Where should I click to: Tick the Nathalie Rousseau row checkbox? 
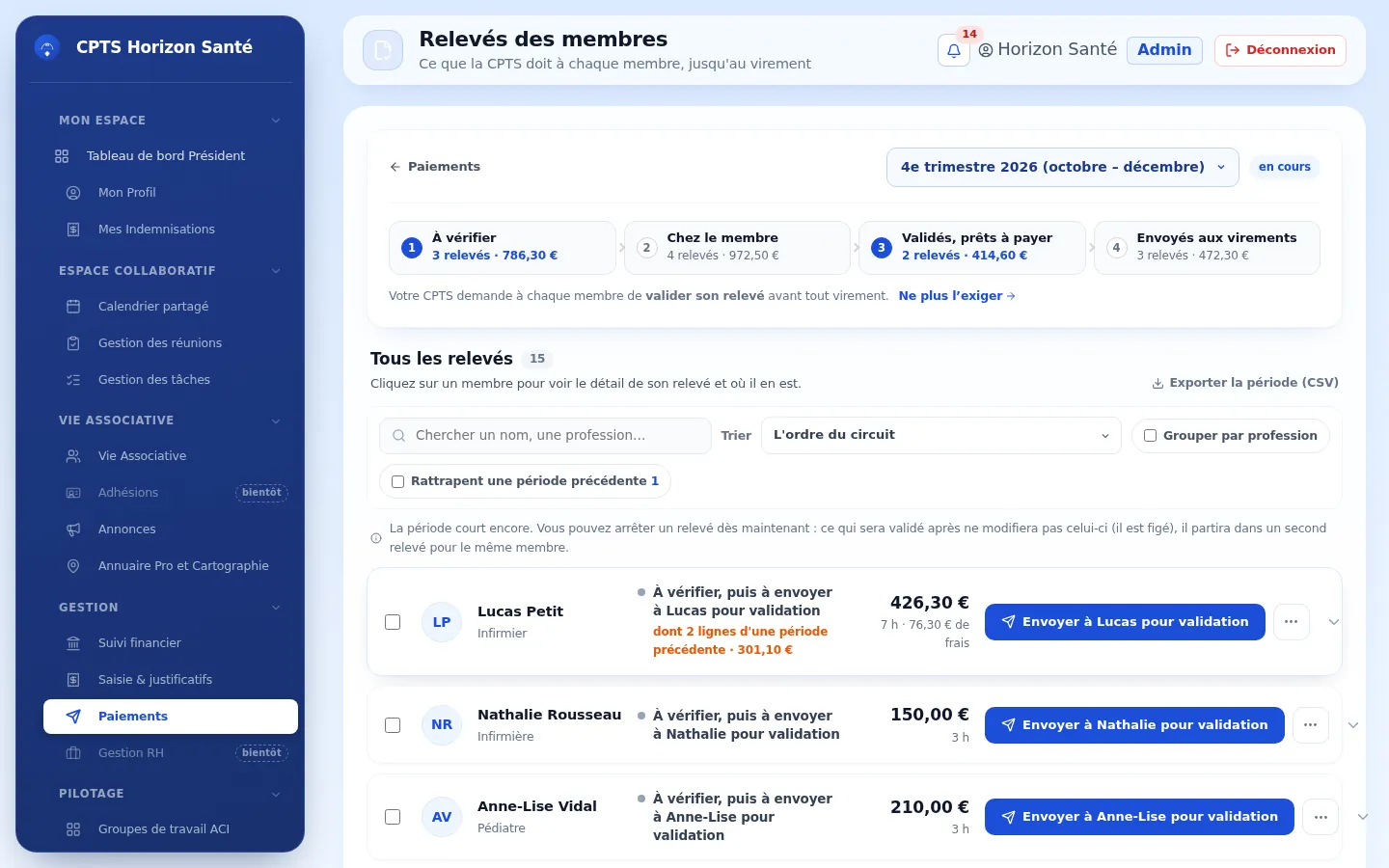393,725
